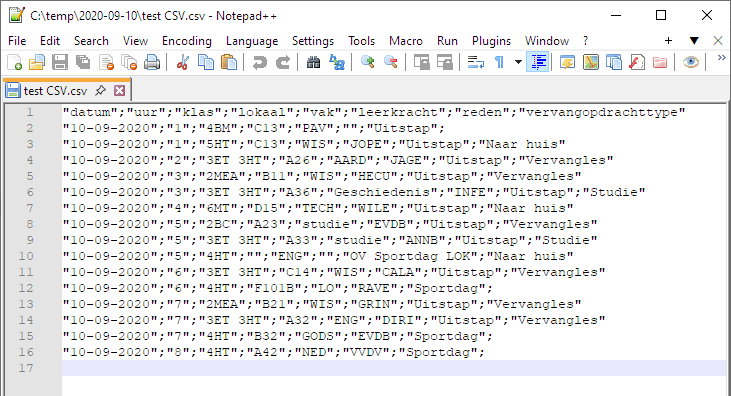This screenshot has height=396, width=731.
Task: Toggle the highlighted indent guide icon
Action: (538, 62)
